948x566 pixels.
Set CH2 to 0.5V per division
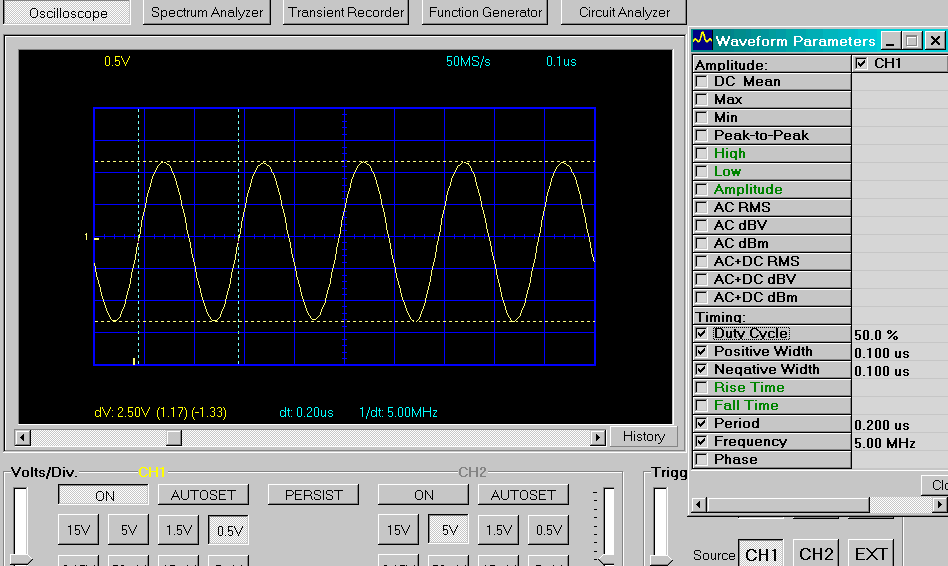click(548, 530)
